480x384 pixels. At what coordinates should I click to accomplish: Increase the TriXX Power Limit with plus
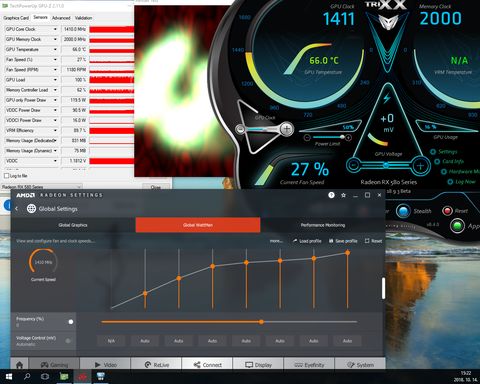(x=349, y=138)
